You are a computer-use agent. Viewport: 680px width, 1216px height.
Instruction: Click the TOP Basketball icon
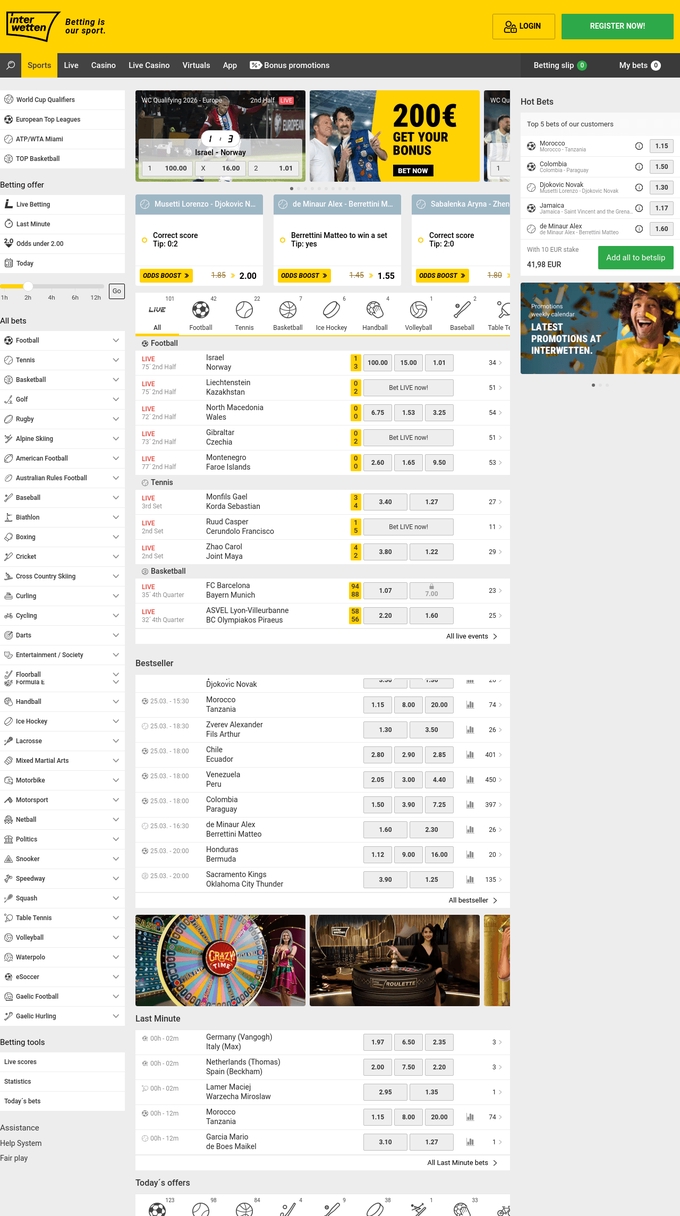point(9,159)
